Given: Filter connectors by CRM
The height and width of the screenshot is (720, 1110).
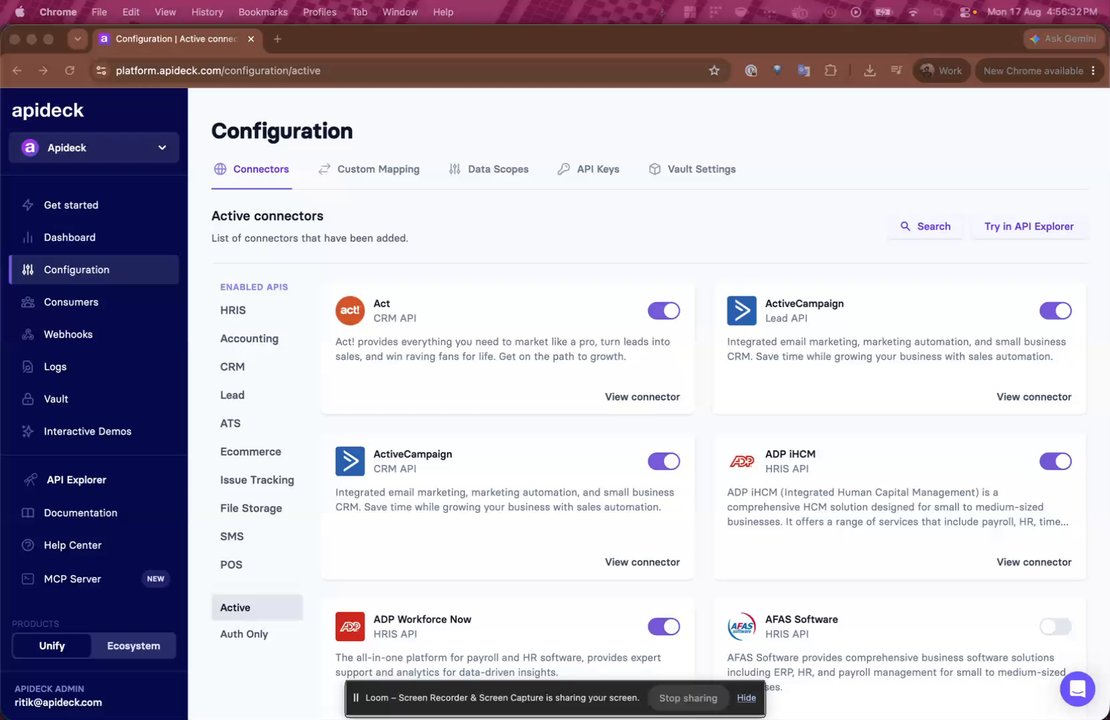Looking at the screenshot, I should tap(232, 367).
